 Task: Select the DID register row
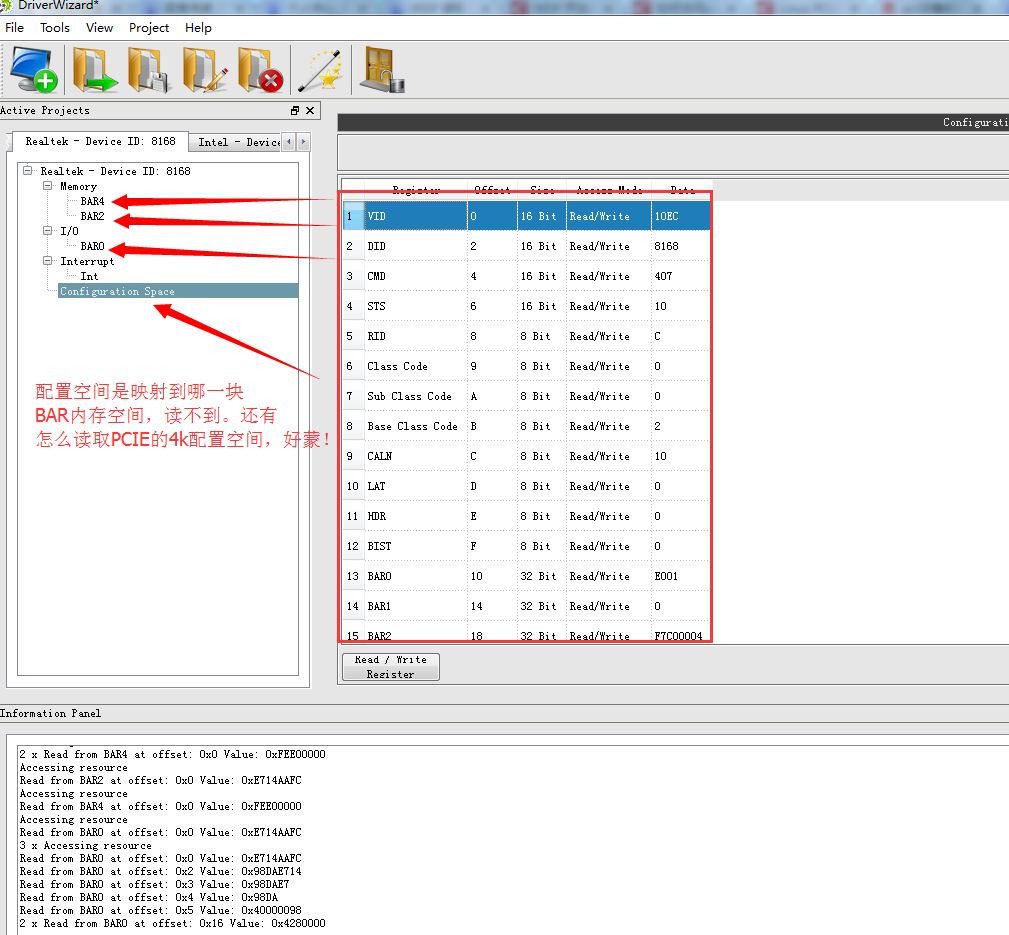pos(526,246)
